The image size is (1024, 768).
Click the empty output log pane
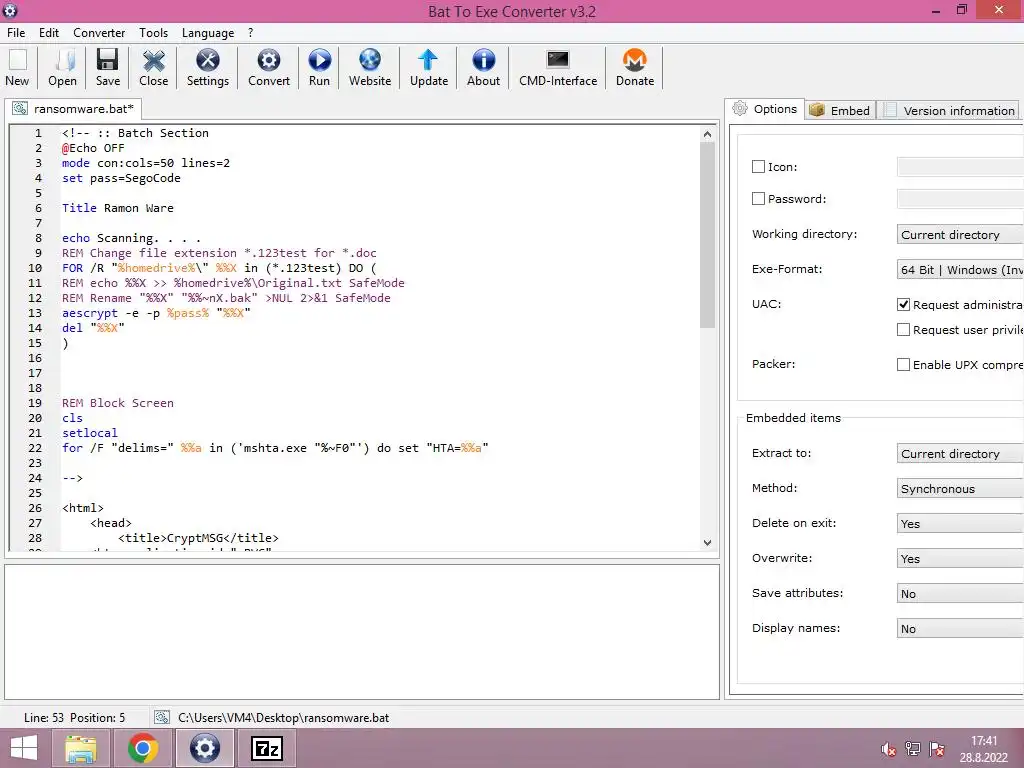tap(362, 632)
